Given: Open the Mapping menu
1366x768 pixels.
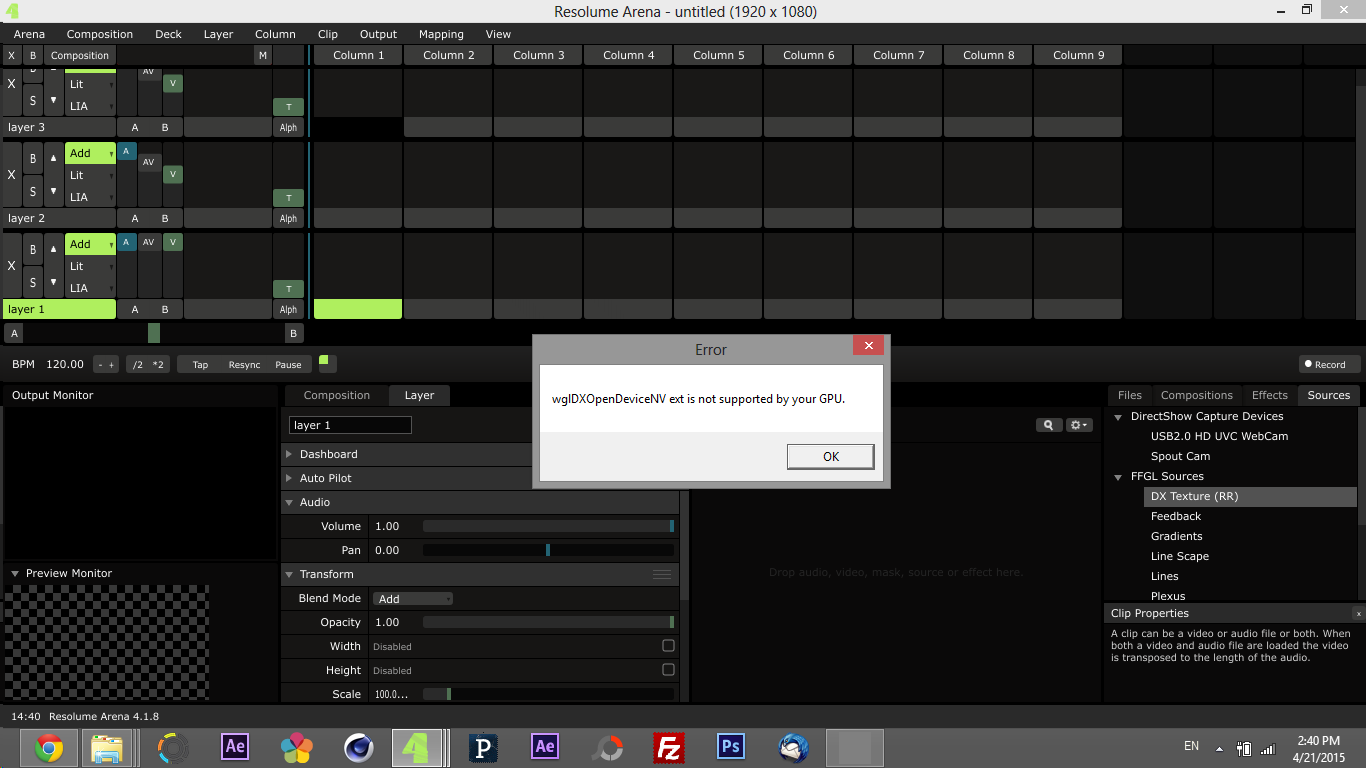Looking at the screenshot, I should pyautogui.click(x=441, y=34).
